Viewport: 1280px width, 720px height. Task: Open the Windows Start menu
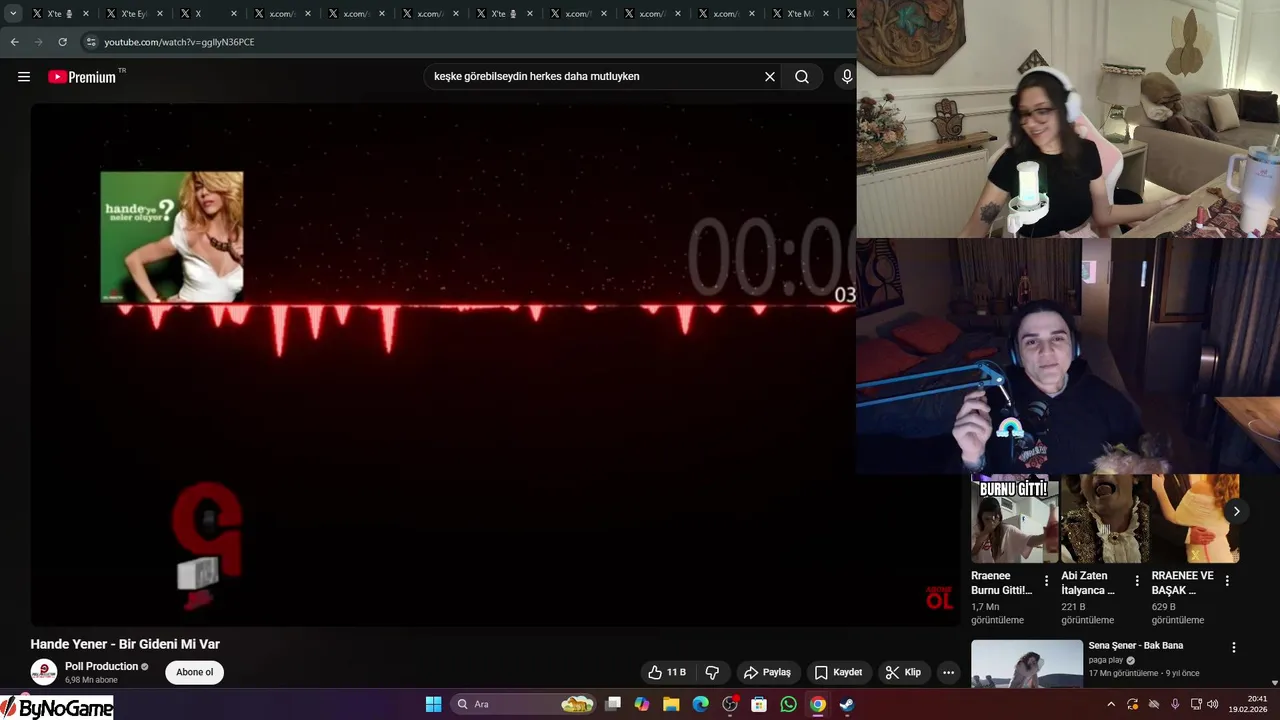pyautogui.click(x=433, y=704)
